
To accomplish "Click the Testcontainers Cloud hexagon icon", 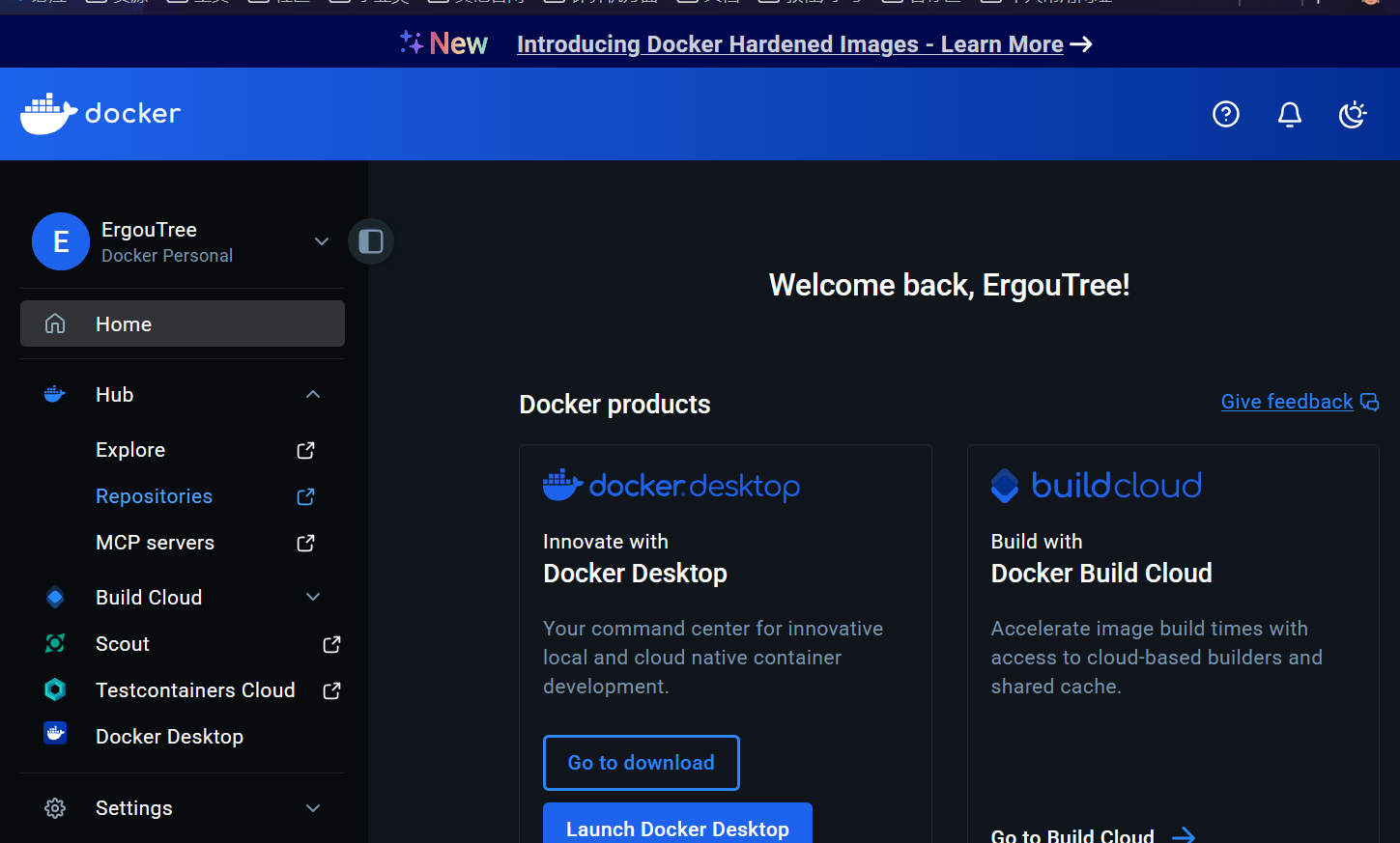I will click(55, 689).
